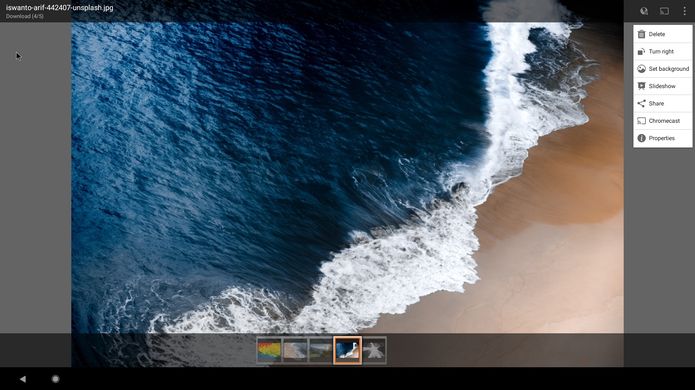Click the iswanto-arif-442407-unsplash.jpg file name
The width and height of the screenshot is (695, 390).
pyautogui.click(x=59, y=8)
